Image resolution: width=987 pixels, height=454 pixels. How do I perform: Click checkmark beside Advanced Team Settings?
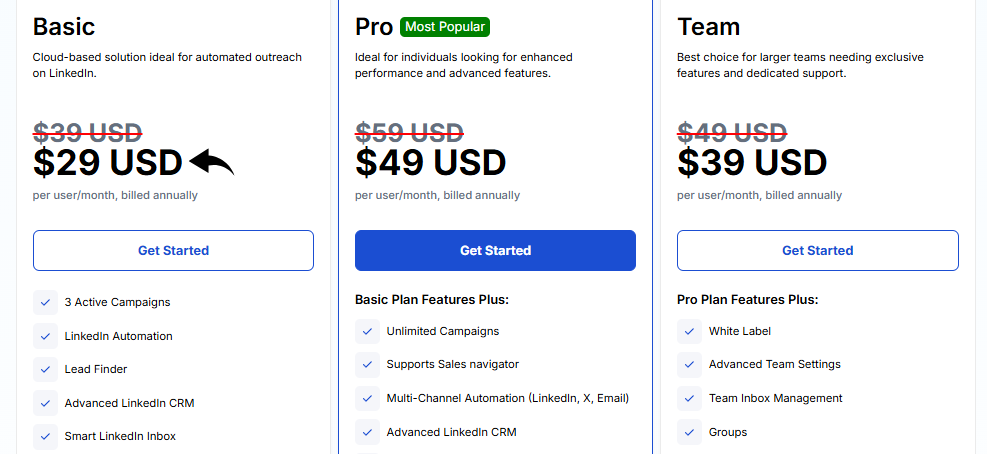click(x=689, y=364)
